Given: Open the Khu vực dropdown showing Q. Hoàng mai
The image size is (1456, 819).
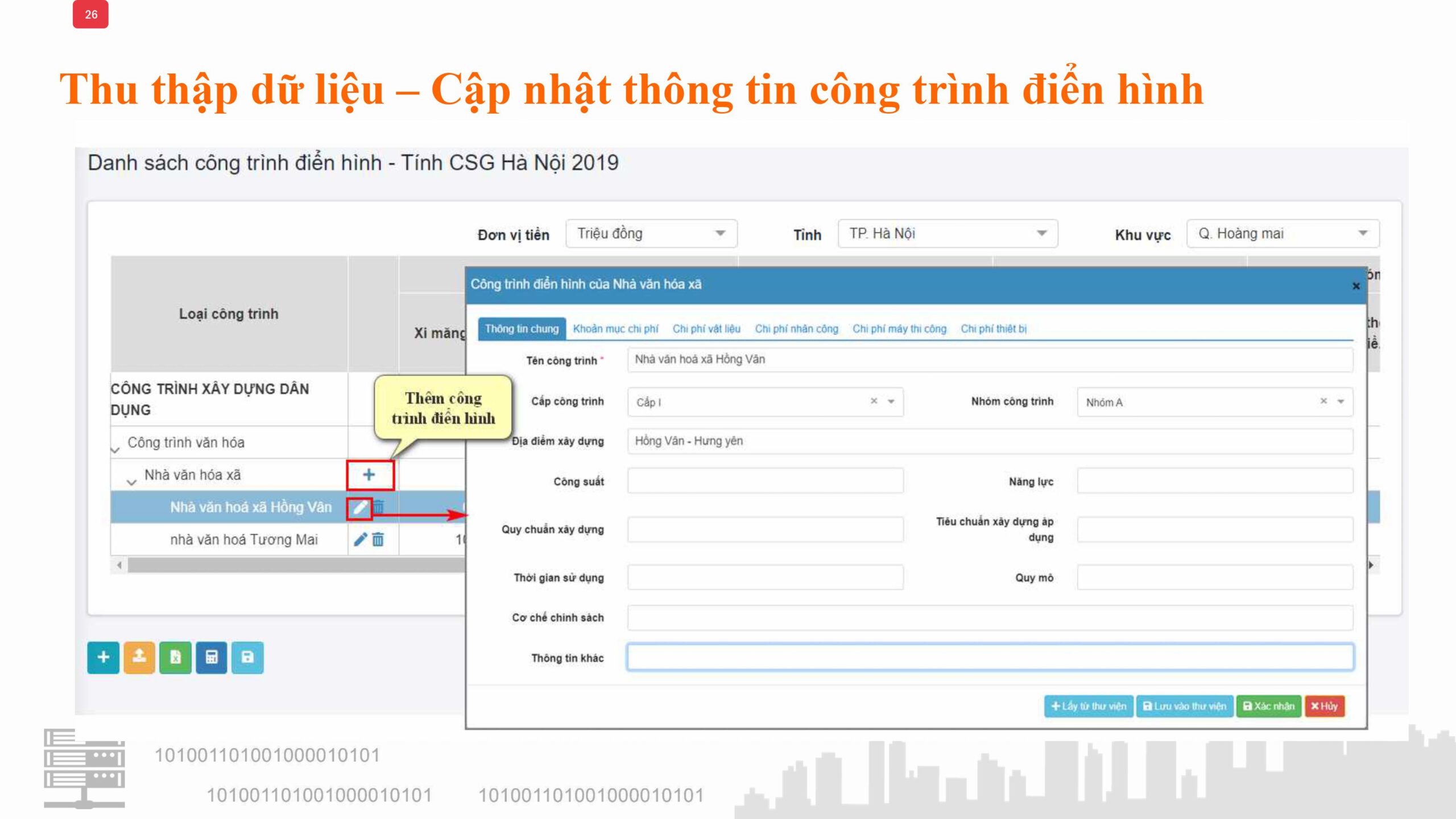Looking at the screenshot, I should [x=1283, y=234].
